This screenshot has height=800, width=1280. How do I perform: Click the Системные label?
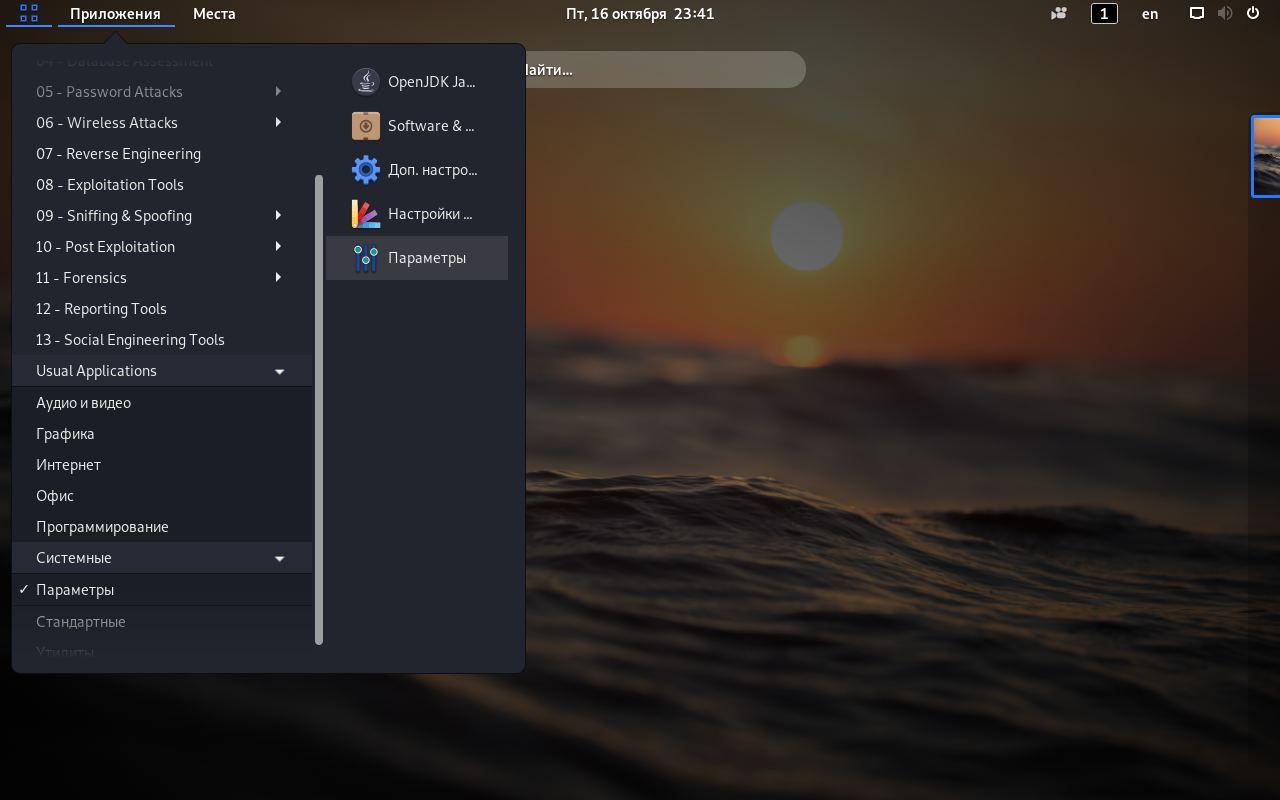point(74,558)
